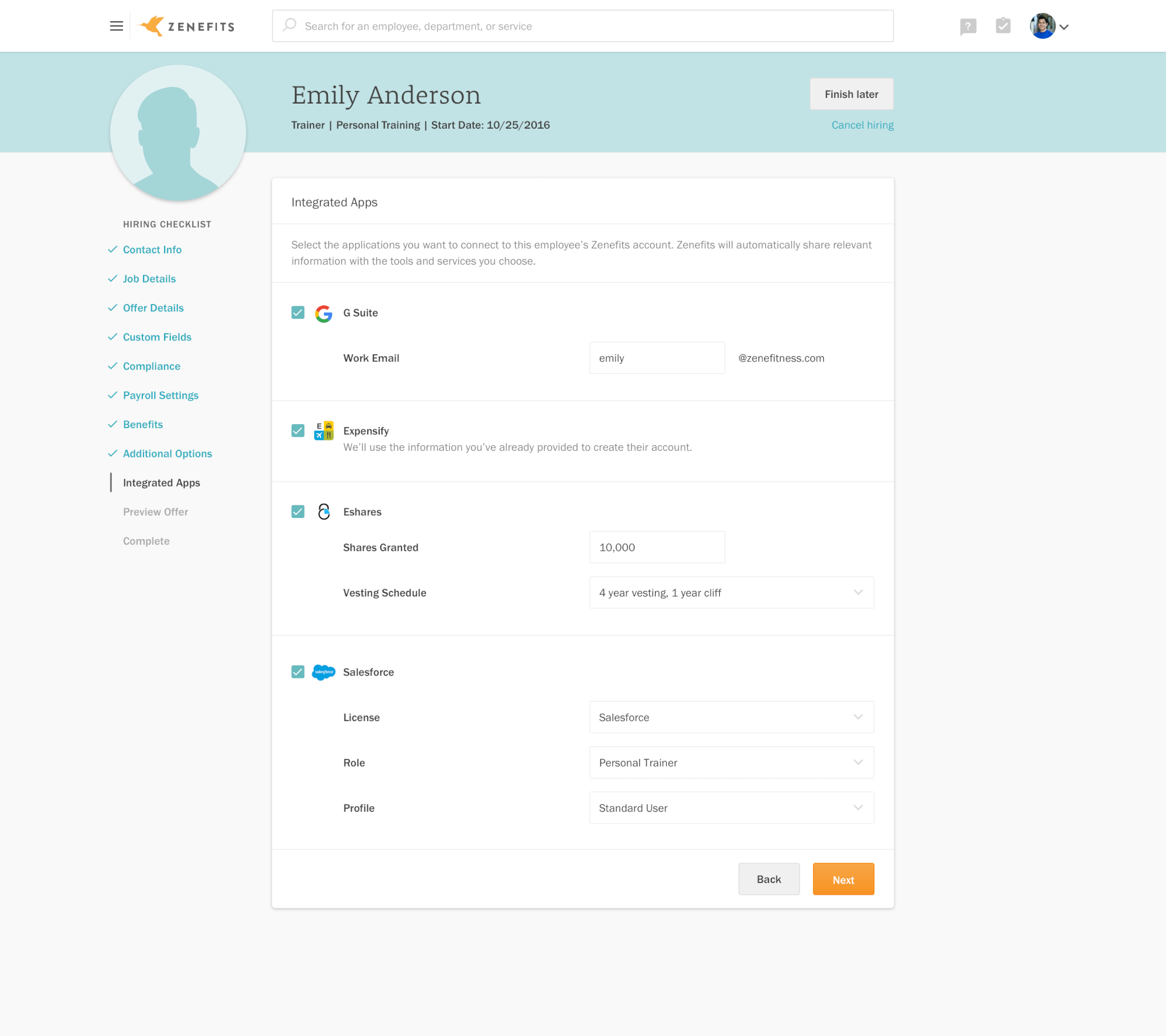Uncheck the Eshares checkbox
Viewport: 1166px width, 1036px height.
[298, 512]
